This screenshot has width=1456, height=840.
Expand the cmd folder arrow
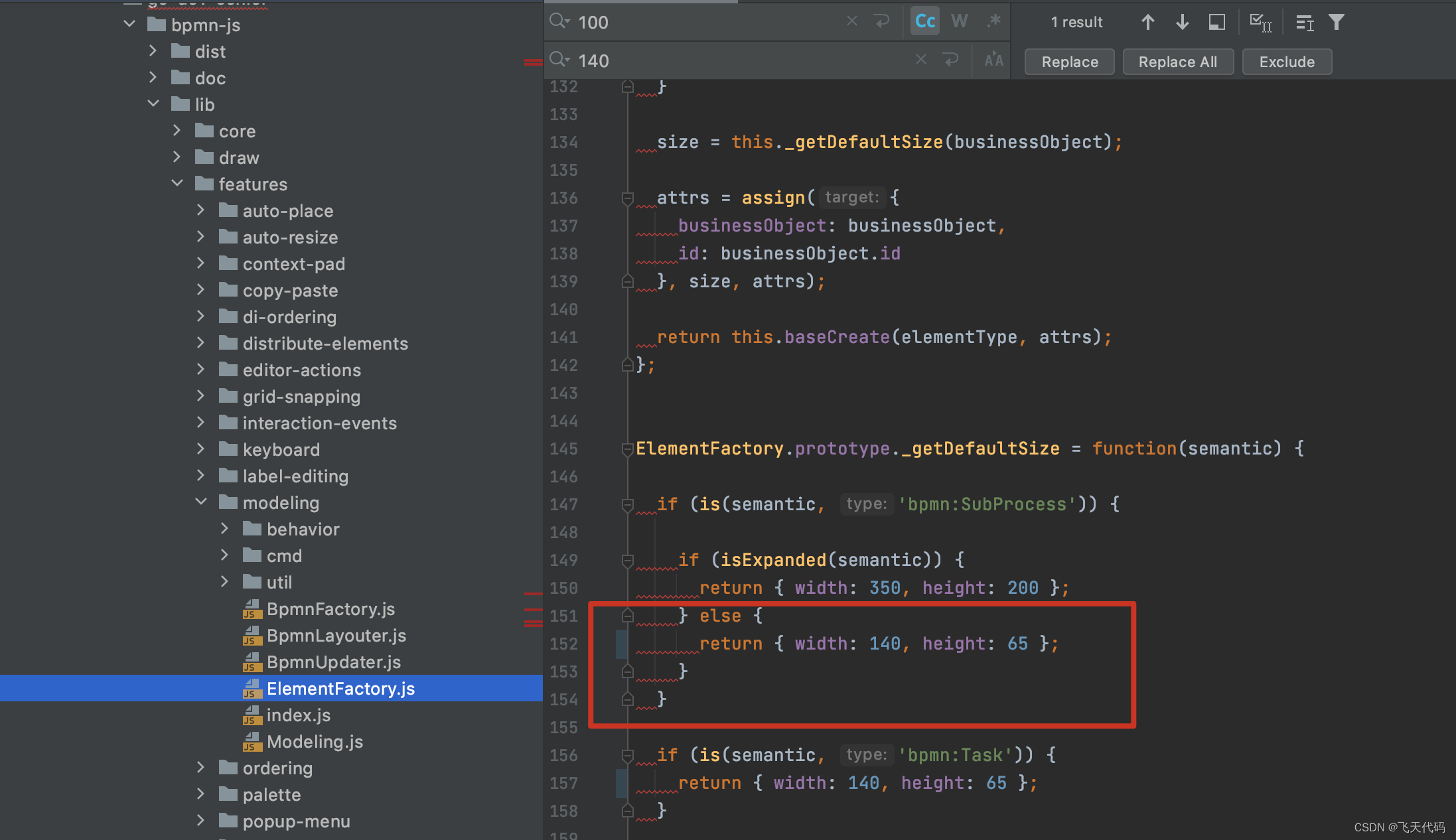click(225, 555)
